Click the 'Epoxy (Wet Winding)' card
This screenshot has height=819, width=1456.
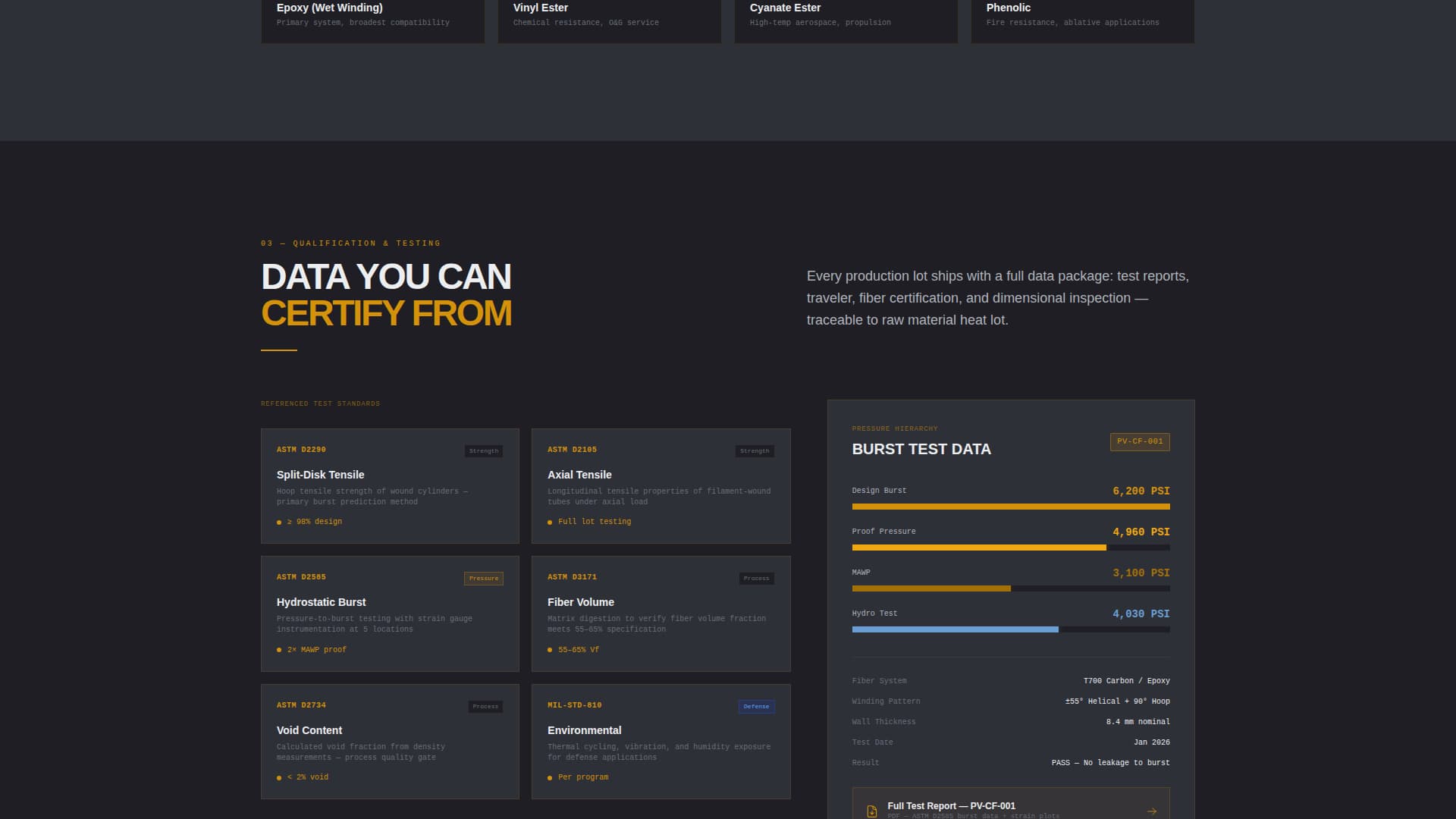click(372, 15)
